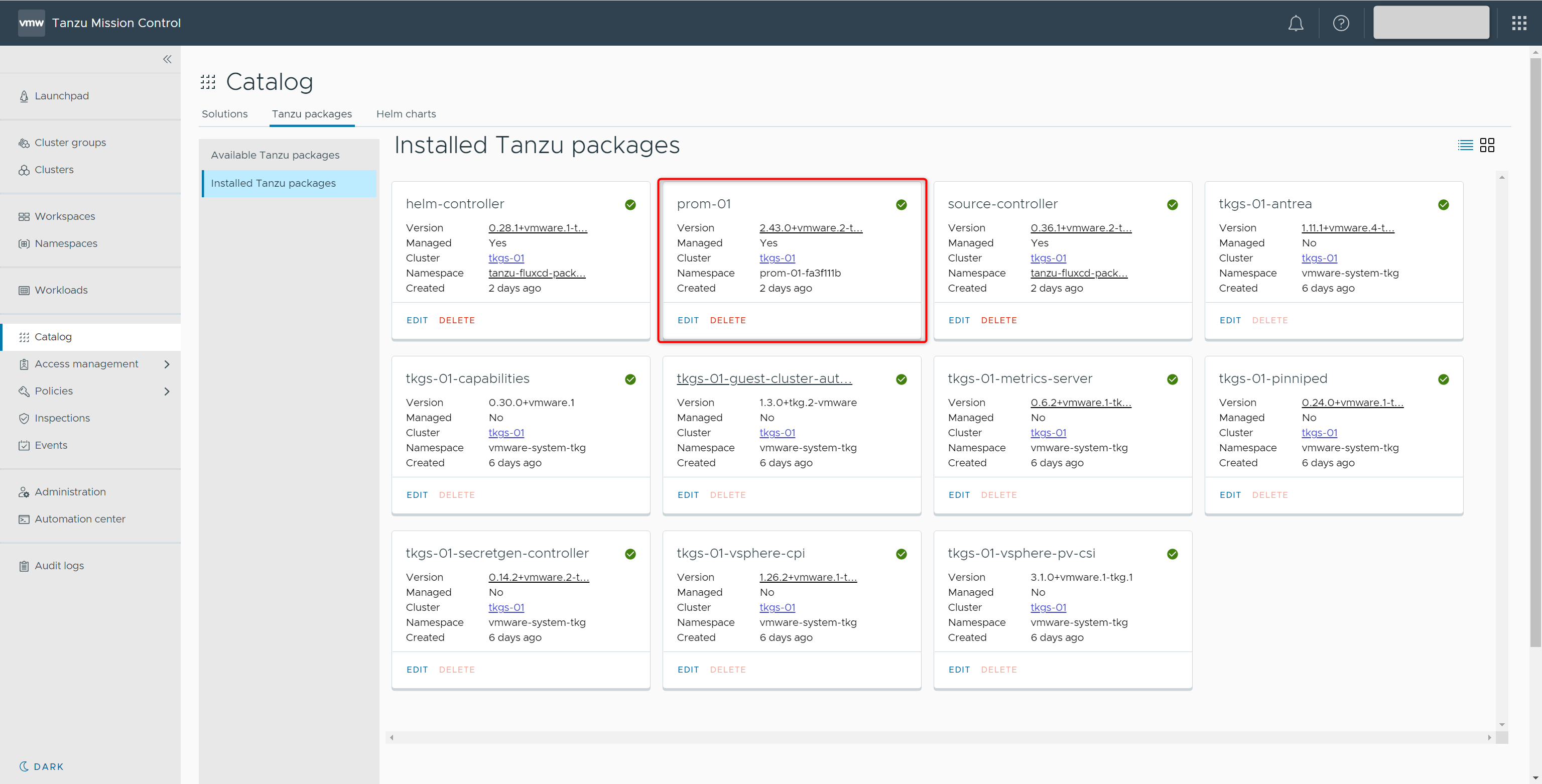Open tkgs-01 cluster link in source-controller card
Image resolution: width=1542 pixels, height=784 pixels.
point(1048,258)
